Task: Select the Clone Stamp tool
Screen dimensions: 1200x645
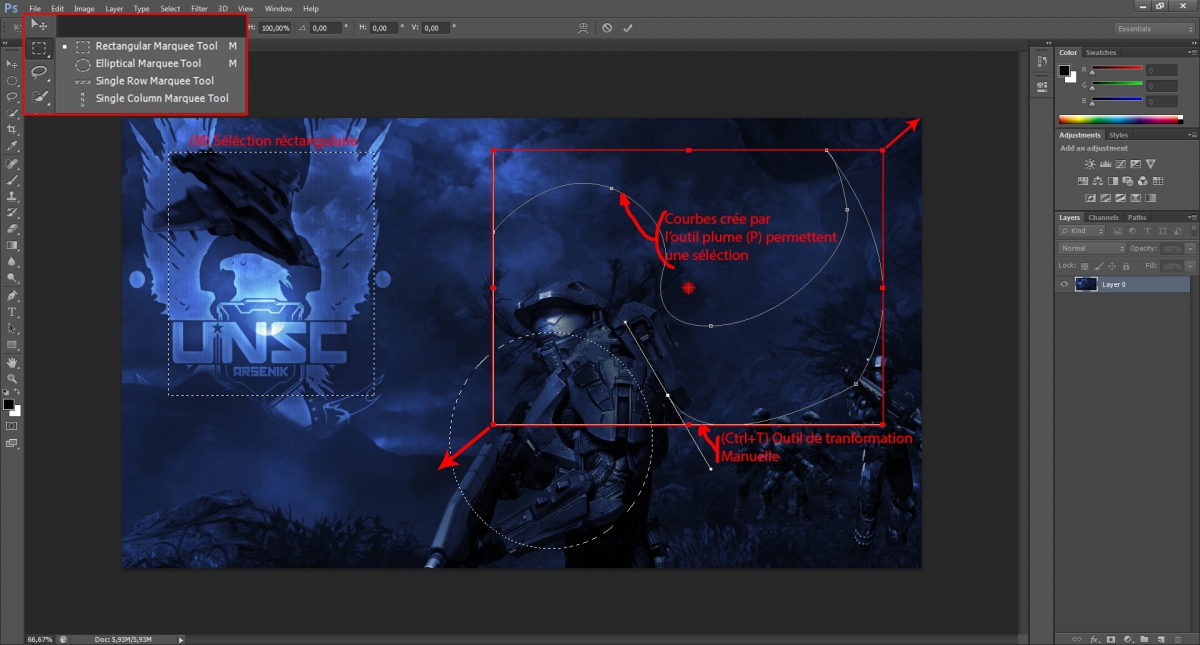Action: 12,196
